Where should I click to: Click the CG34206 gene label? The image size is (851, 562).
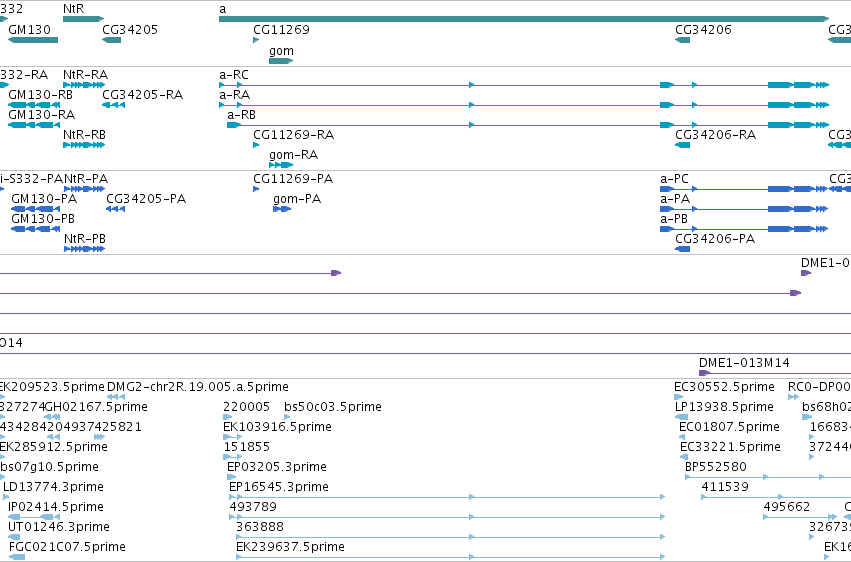click(x=703, y=29)
